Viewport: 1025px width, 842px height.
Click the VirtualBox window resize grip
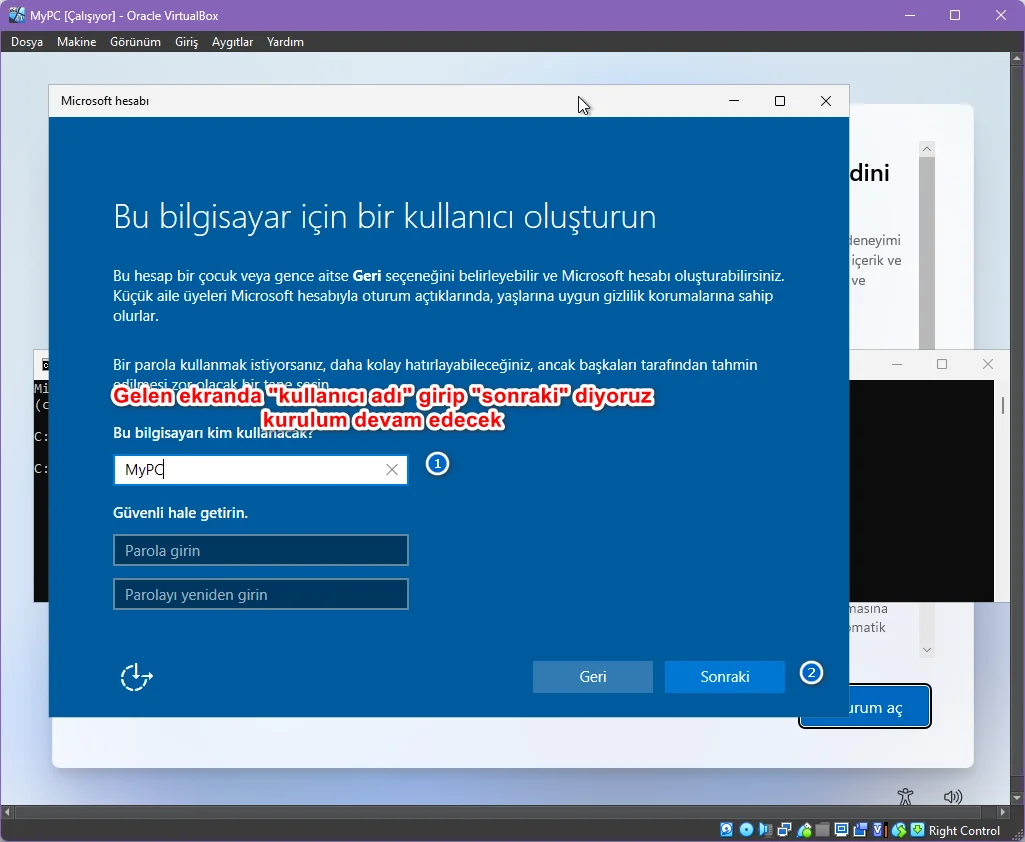(1017, 834)
